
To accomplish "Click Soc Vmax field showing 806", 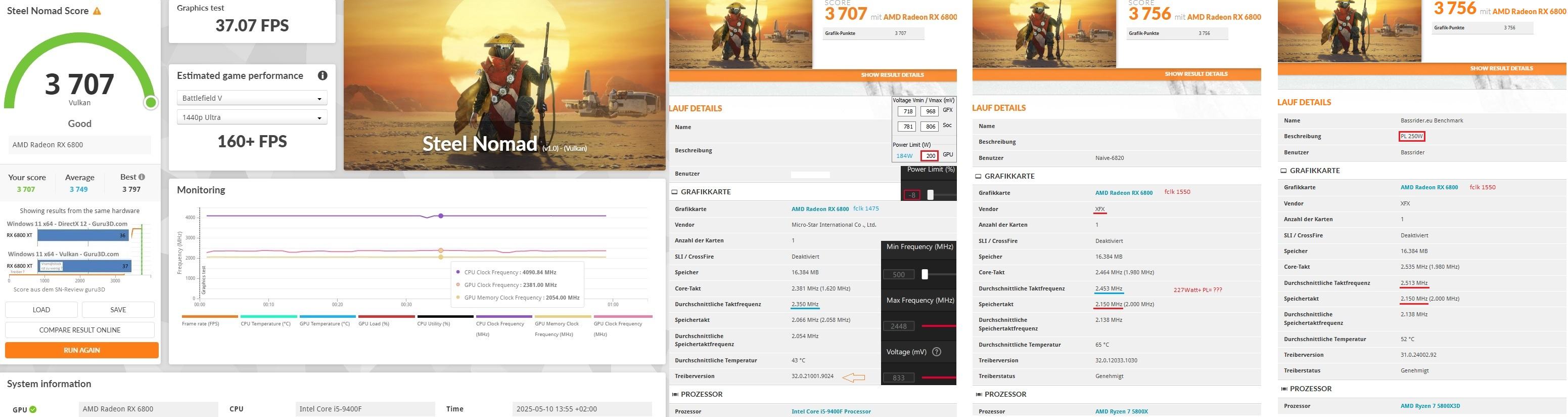I will [x=929, y=127].
